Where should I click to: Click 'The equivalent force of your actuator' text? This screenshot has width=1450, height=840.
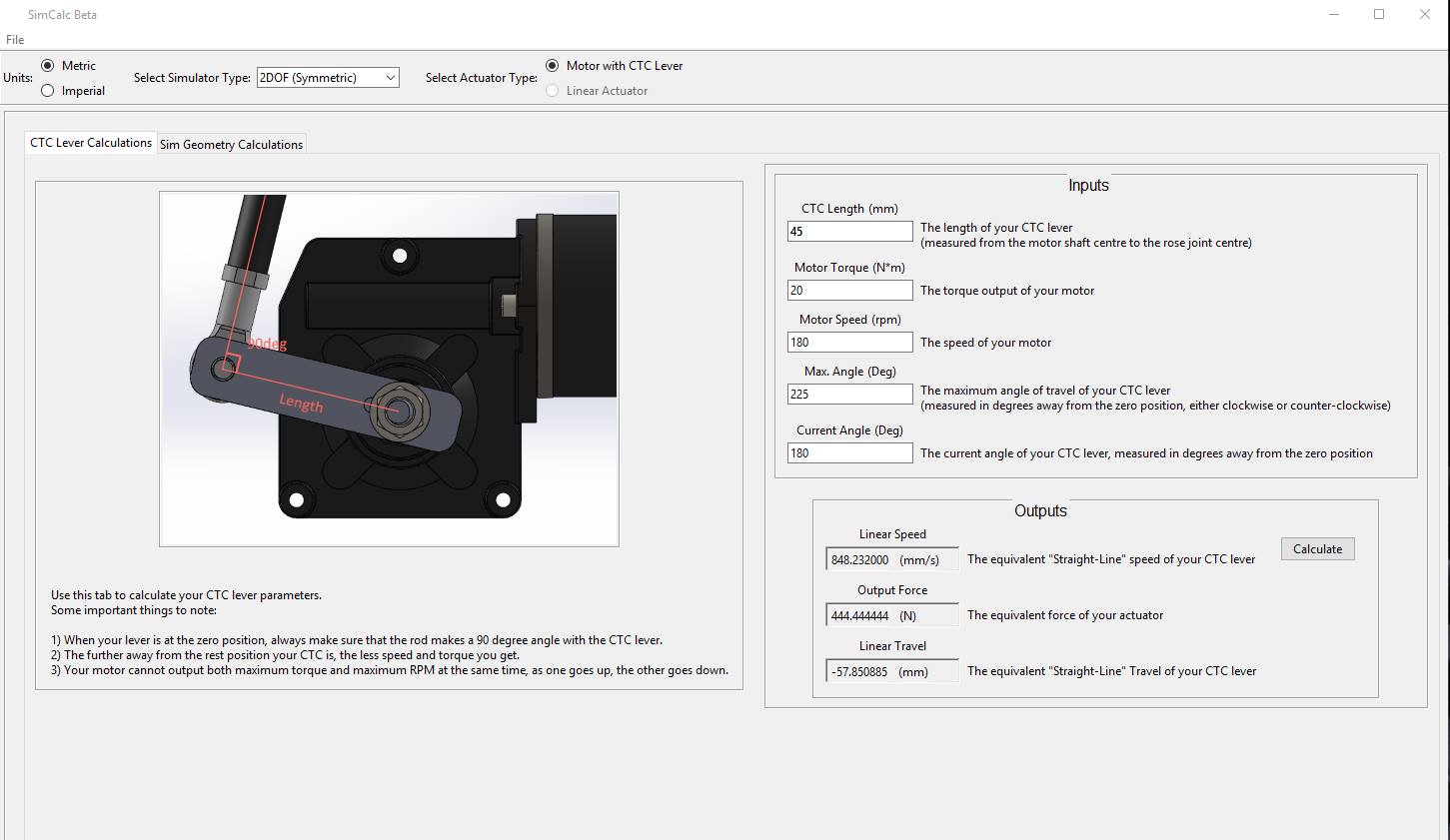point(1065,615)
